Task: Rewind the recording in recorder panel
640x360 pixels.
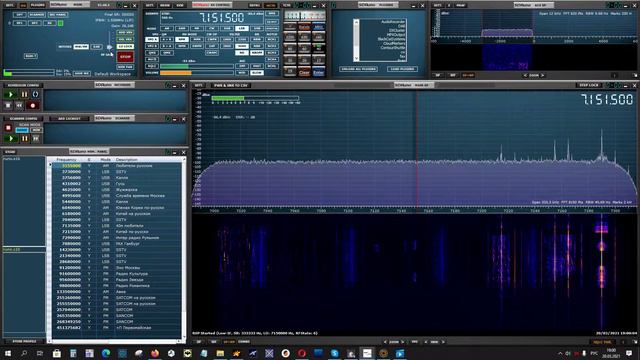Action: (x=19, y=106)
